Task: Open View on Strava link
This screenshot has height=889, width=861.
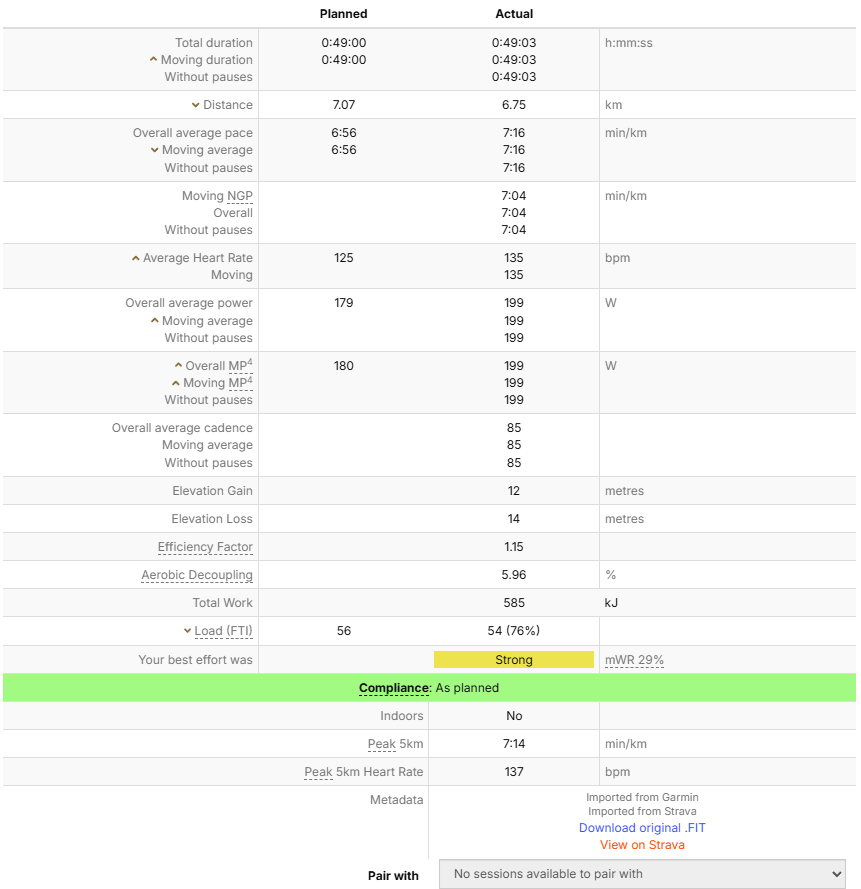Action: pyautogui.click(x=642, y=845)
